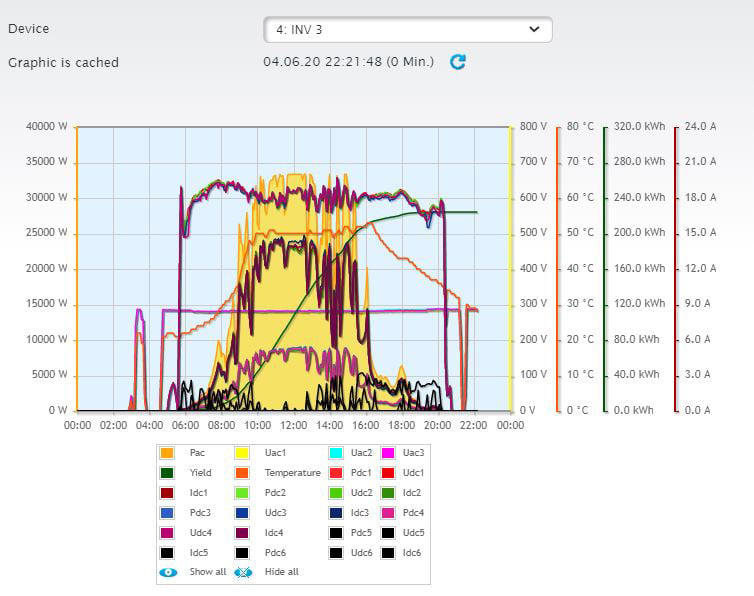754x596 pixels.
Task: Click the 320.0 kWh axis label
Action: pos(640,127)
